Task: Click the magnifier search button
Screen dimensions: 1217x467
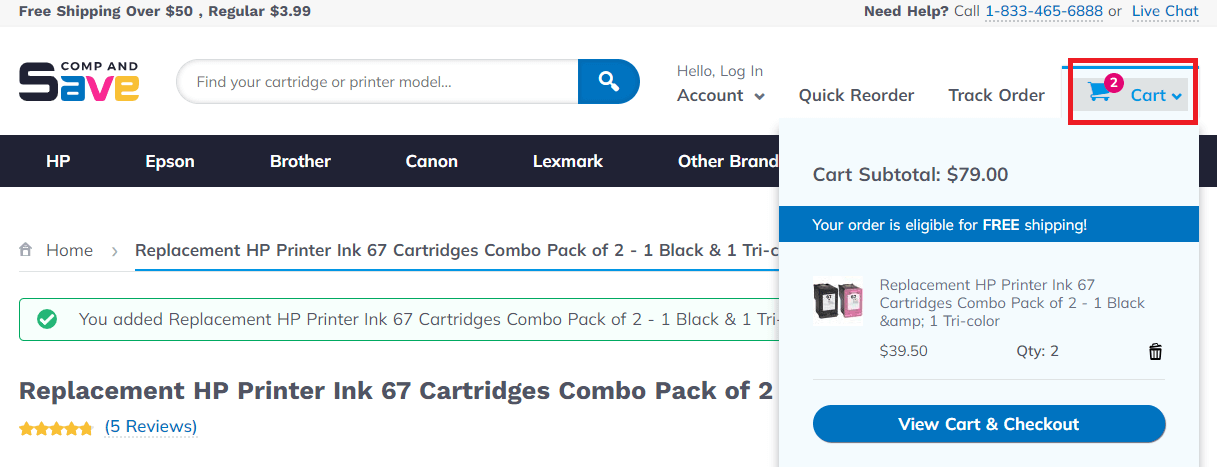Action: [608, 81]
